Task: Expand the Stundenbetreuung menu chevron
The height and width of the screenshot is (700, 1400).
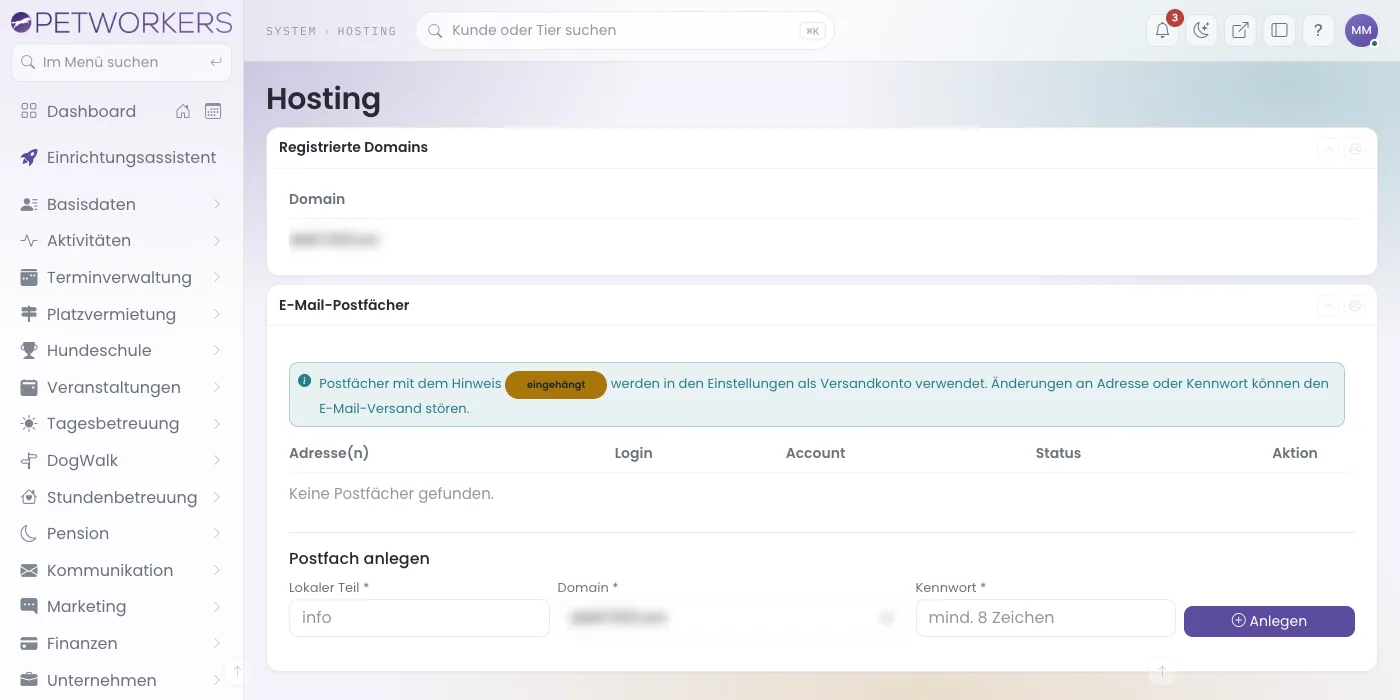Action: [217, 497]
